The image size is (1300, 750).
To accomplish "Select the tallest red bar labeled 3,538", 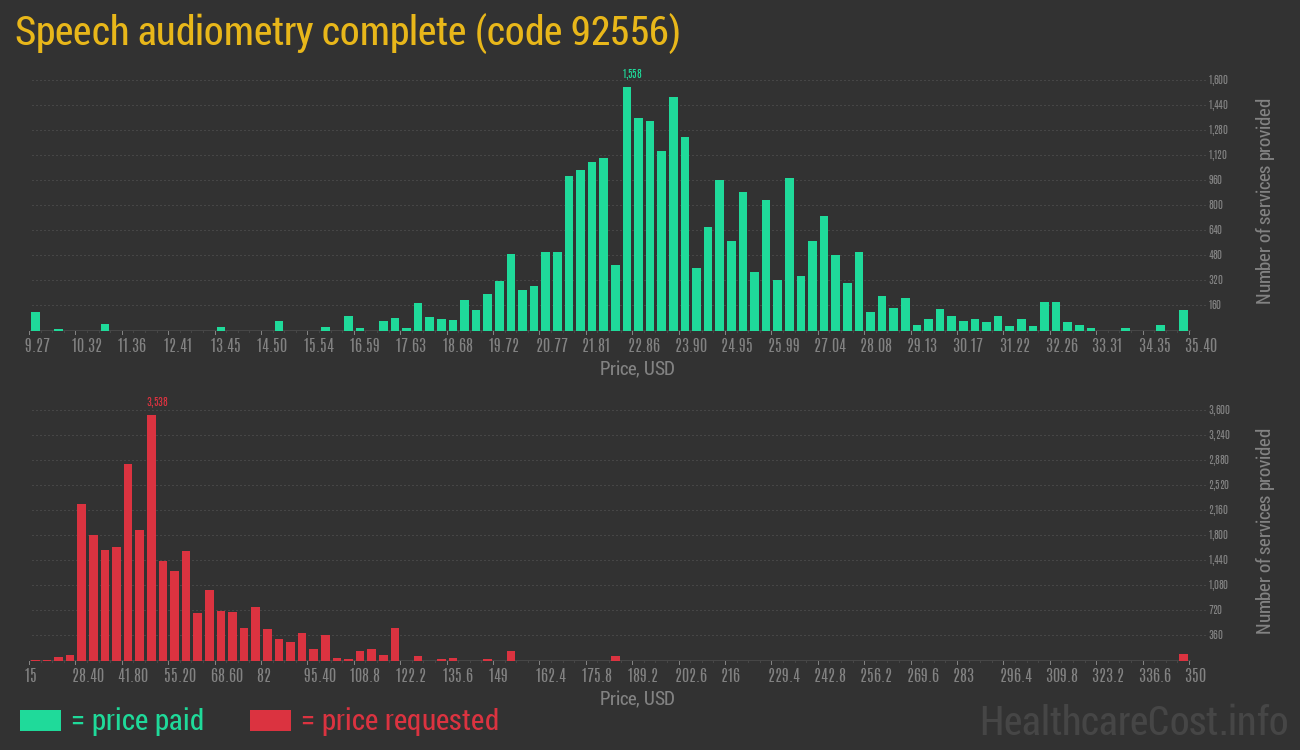I will pos(152,537).
